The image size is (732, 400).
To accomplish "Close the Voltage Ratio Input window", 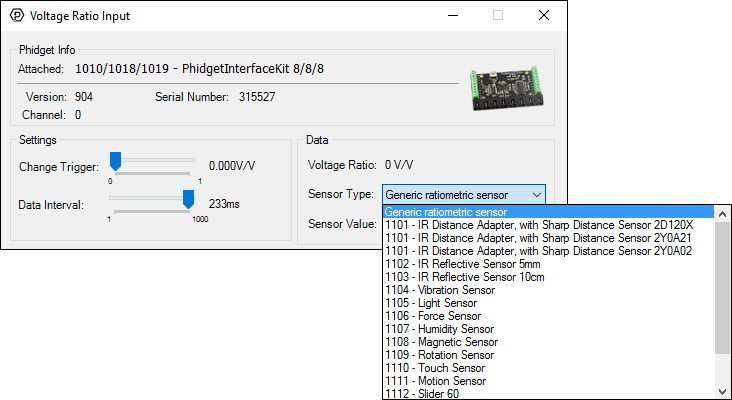I will point(544,15).
